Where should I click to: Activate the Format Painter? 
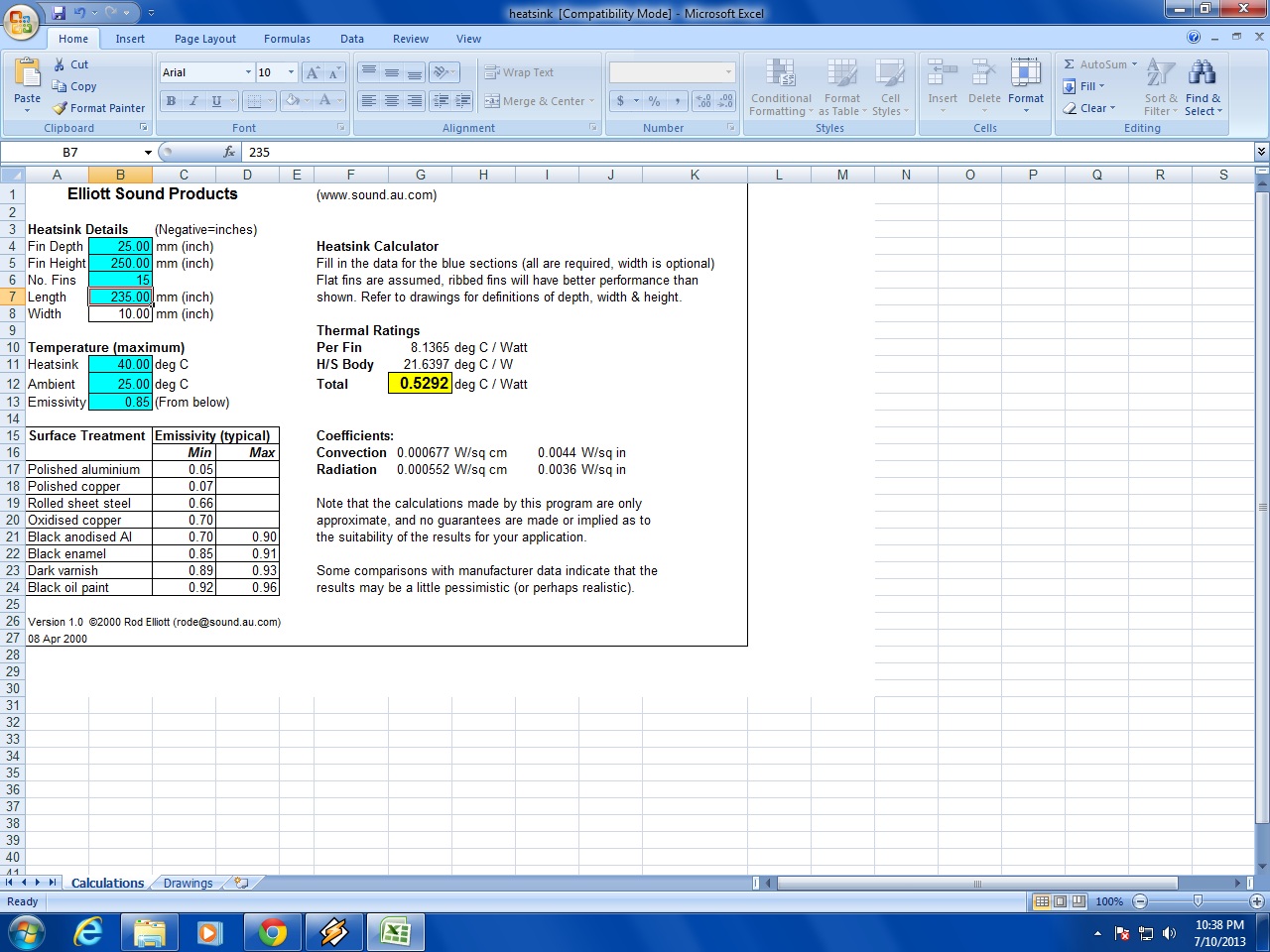(x=98, y=108)
